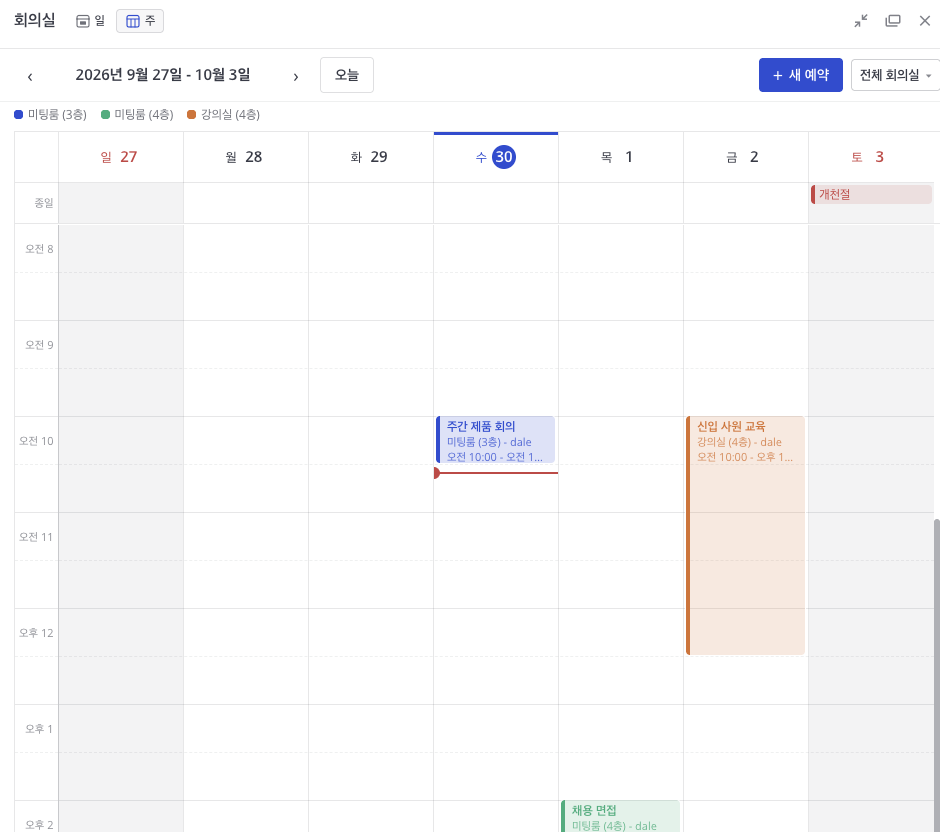Viewport: 940px width, 832px height.
Task: Open the 채용 면접 event
Action: (x=620, y=816)
